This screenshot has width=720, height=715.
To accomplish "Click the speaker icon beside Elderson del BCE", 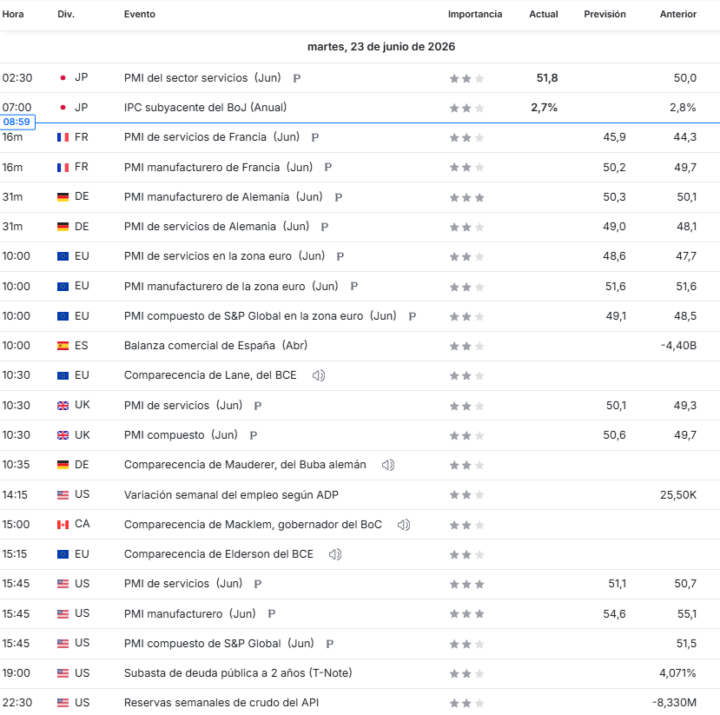I will [x=335, y=554].
